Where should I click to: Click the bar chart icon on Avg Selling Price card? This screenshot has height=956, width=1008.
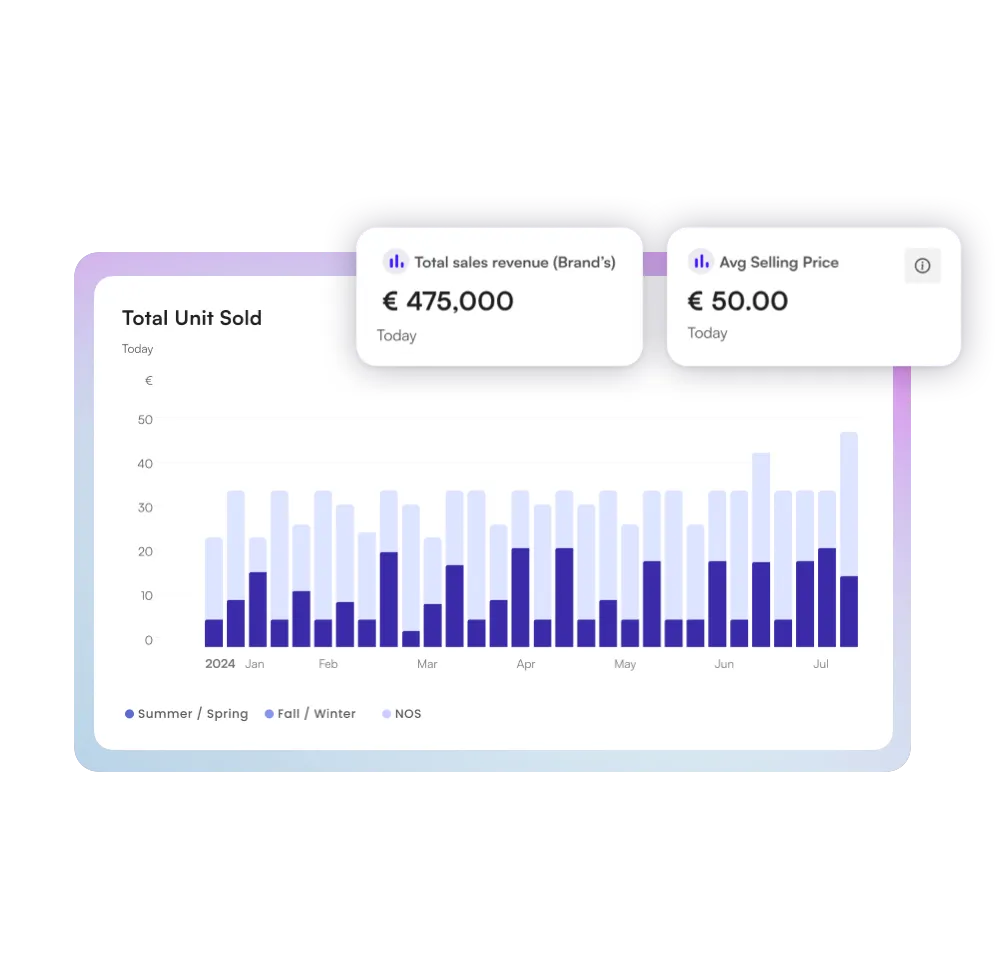(x=700, y=261)
